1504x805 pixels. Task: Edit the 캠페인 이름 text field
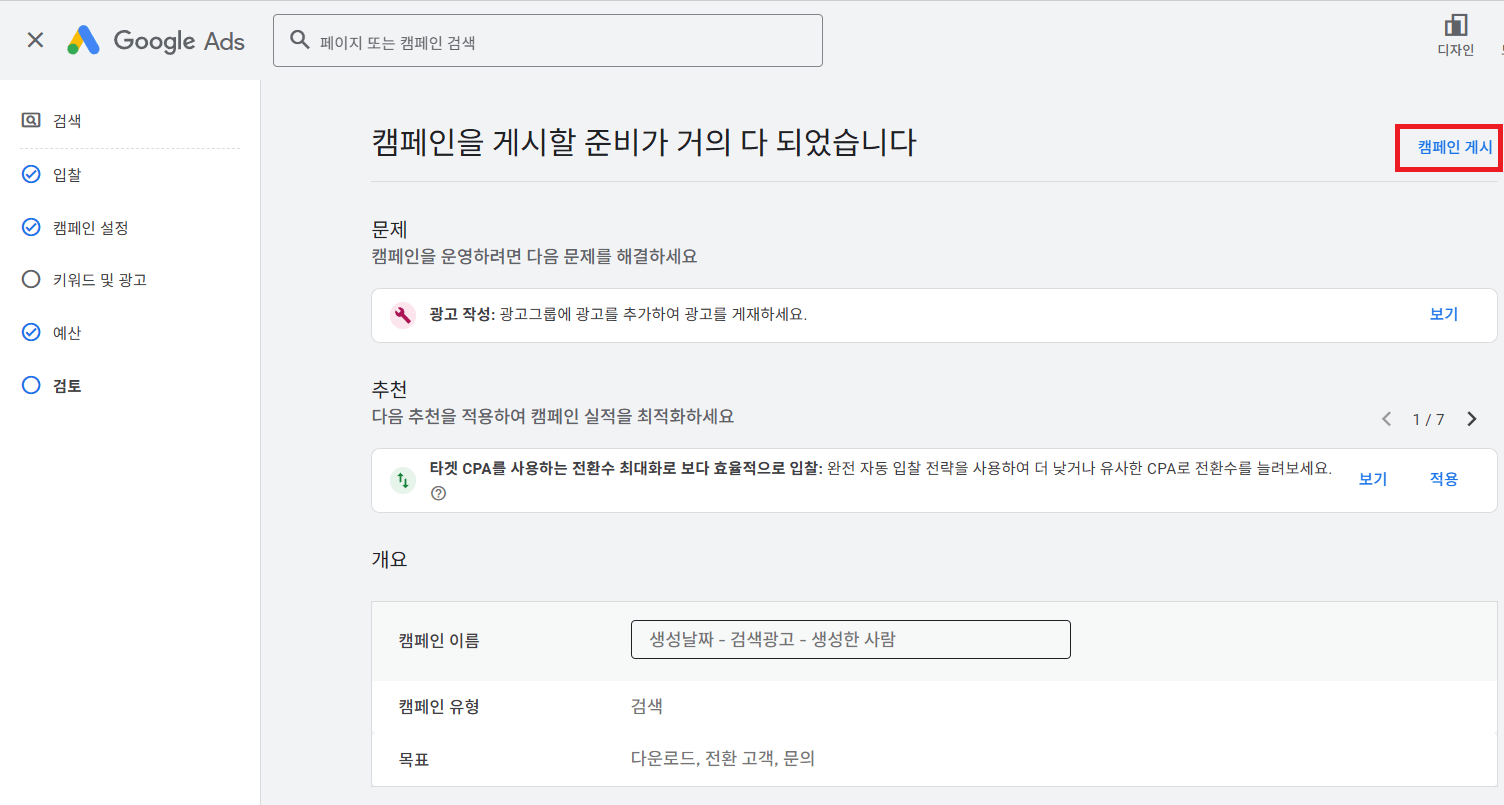851,640
